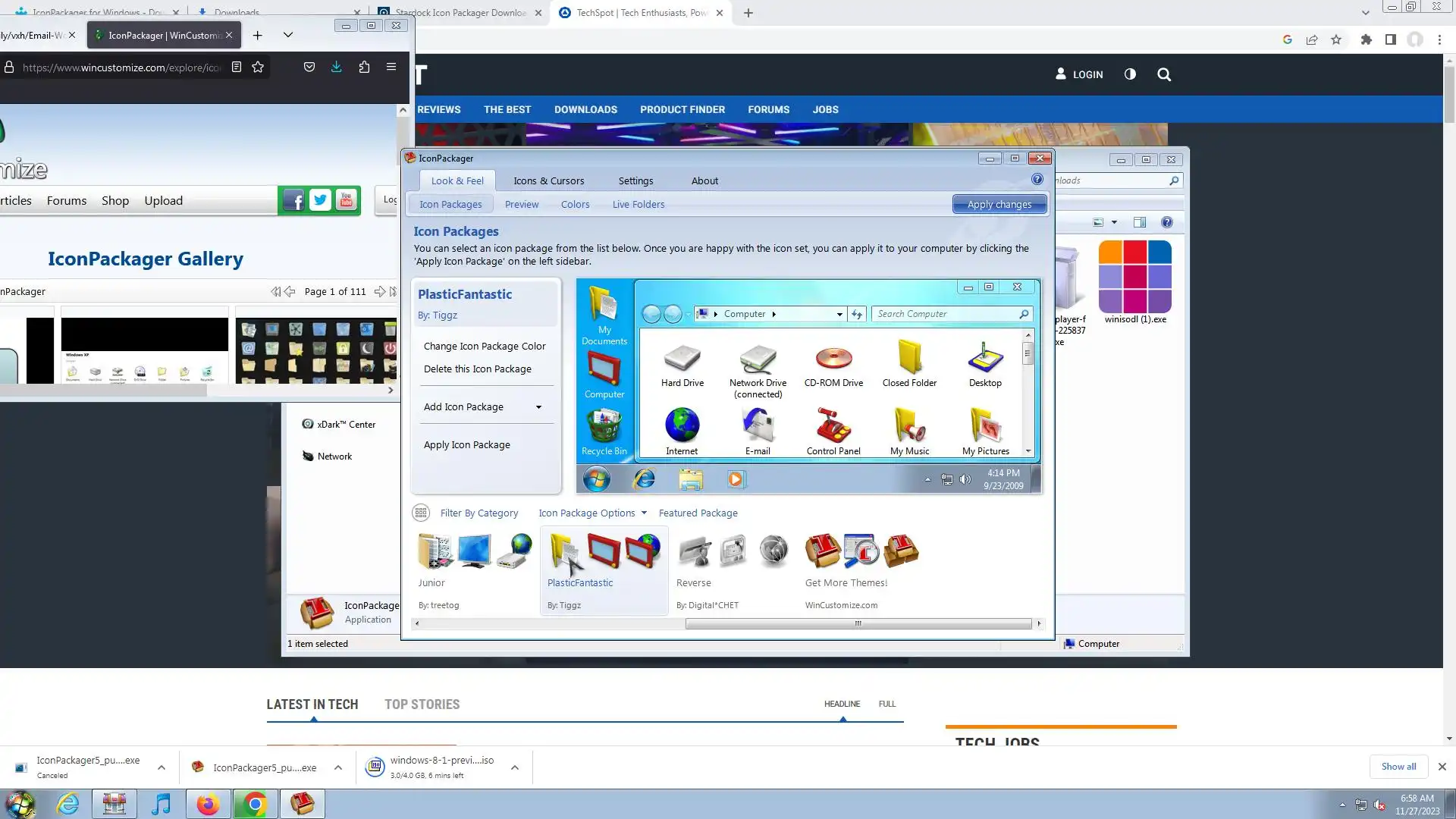This screenshot has width=1456, height=819.
Task: Click the TechSpot search magnifier icon
Action: click(1164, 74)
